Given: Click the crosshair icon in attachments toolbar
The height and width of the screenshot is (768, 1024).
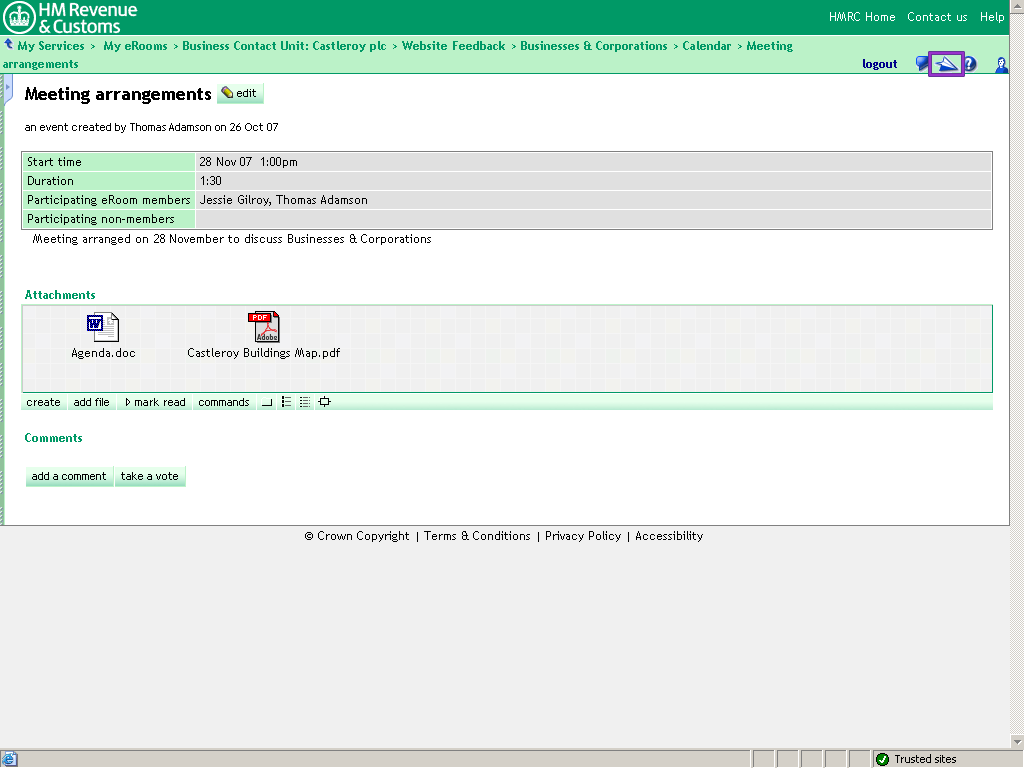Looking at the screenshot, I should pos(324,402).
